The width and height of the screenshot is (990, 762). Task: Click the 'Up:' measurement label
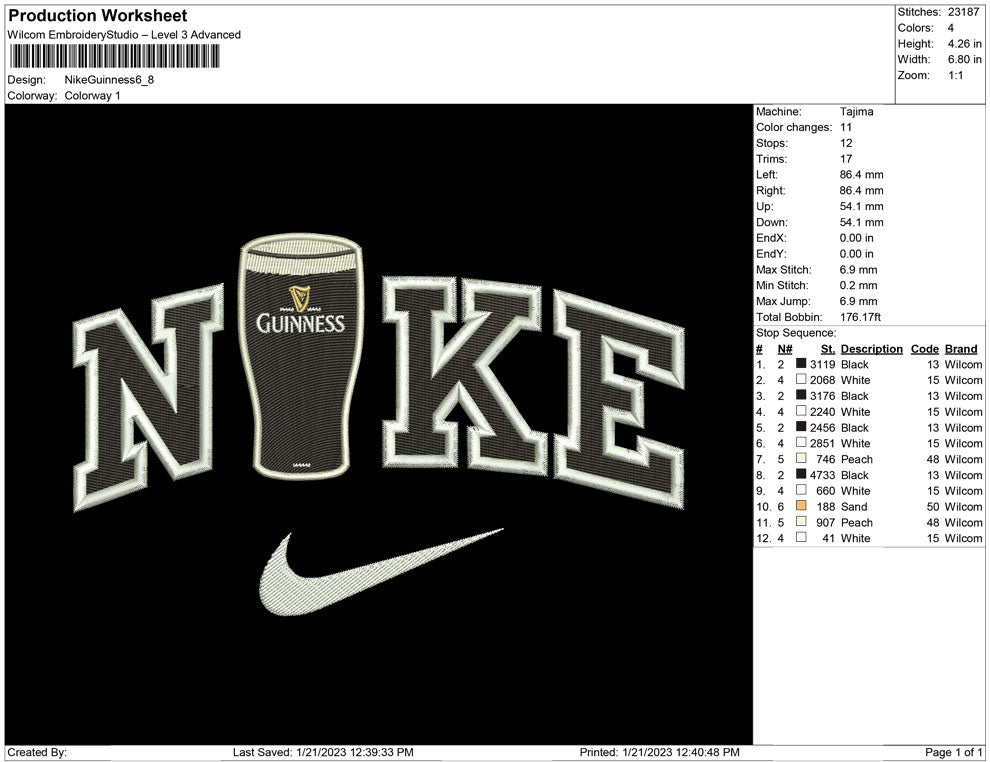pos(765,206)
